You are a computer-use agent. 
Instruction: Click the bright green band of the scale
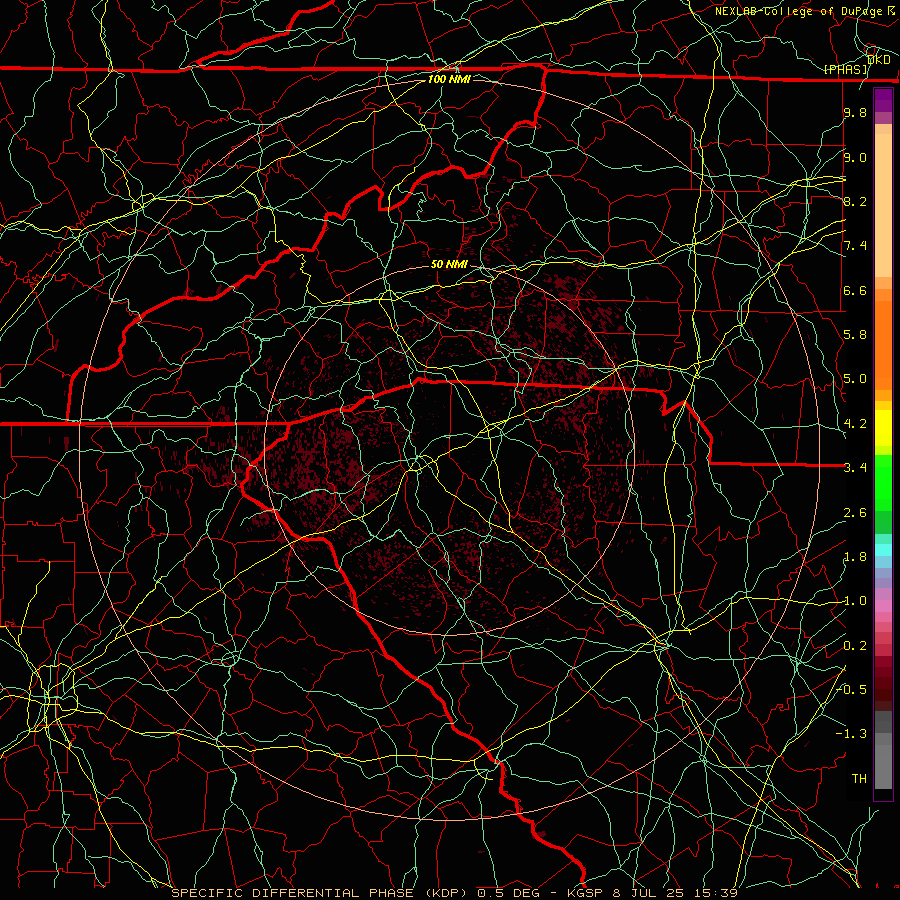coord(883,482)
